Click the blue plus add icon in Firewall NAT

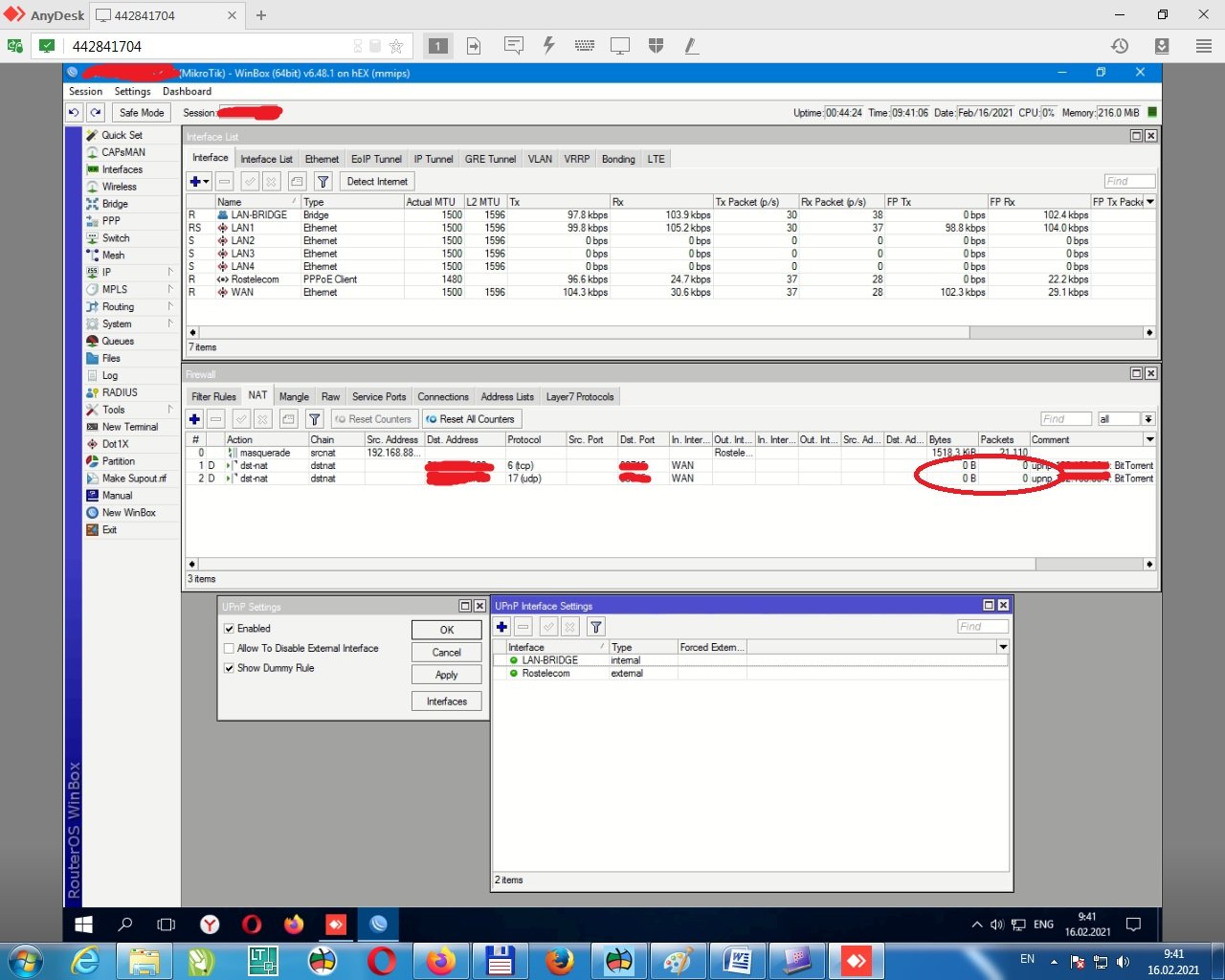195,419
